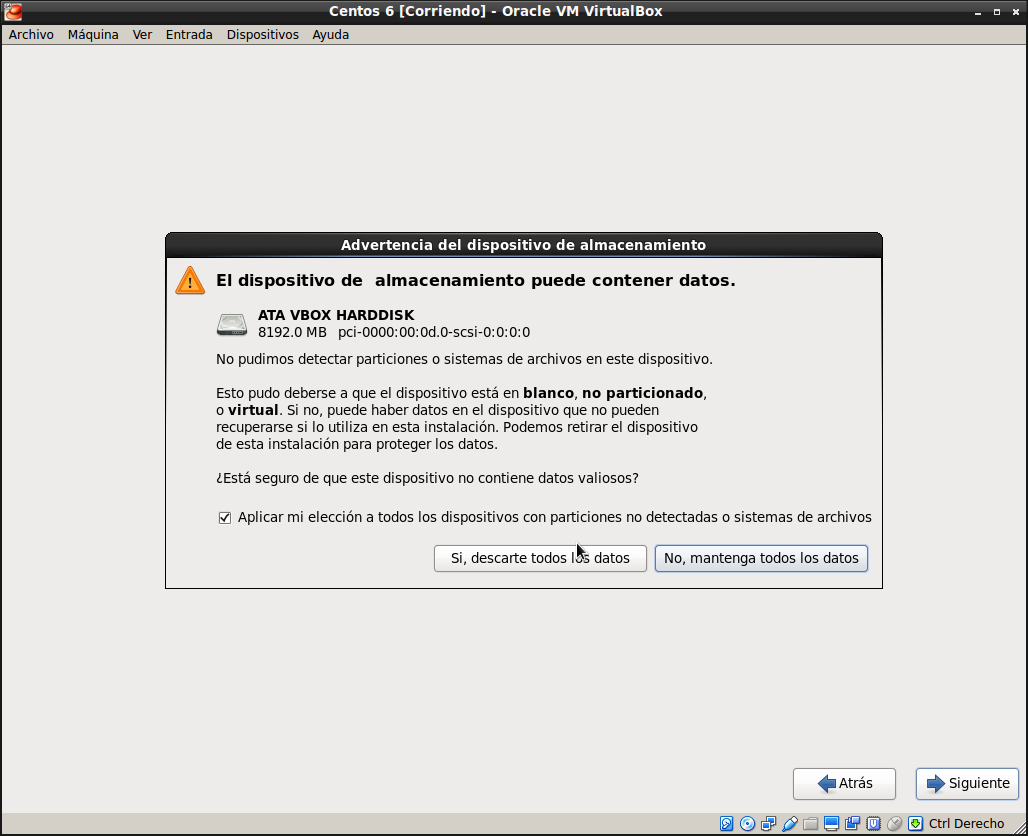Image resolution: width=1028 pixels, height=836 pixels.
Task: Click the mouse integration status icon
Action: click(x=895, y=824)
